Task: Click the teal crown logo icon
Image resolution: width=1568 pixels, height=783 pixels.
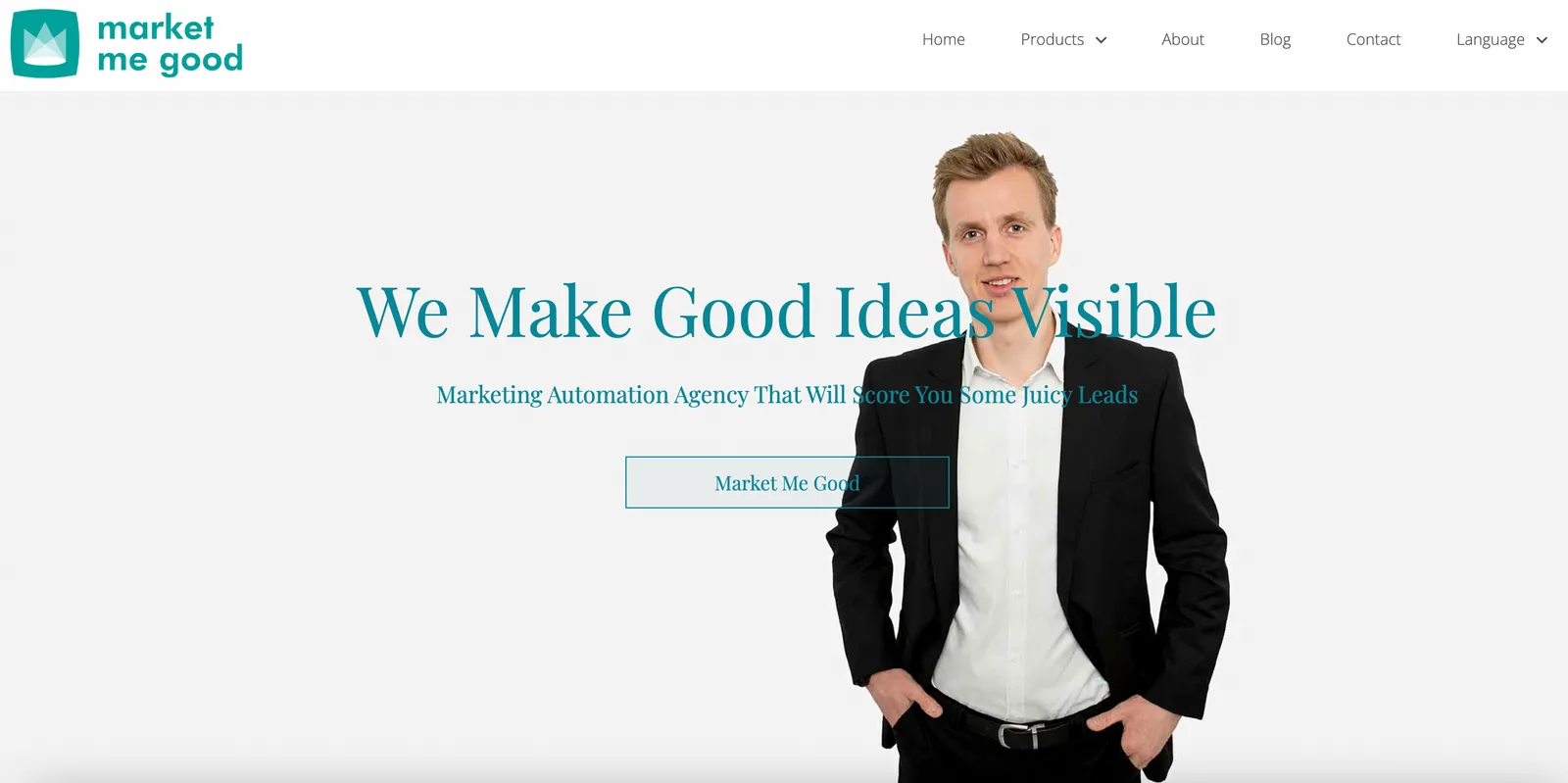Action: click(45, 43)
